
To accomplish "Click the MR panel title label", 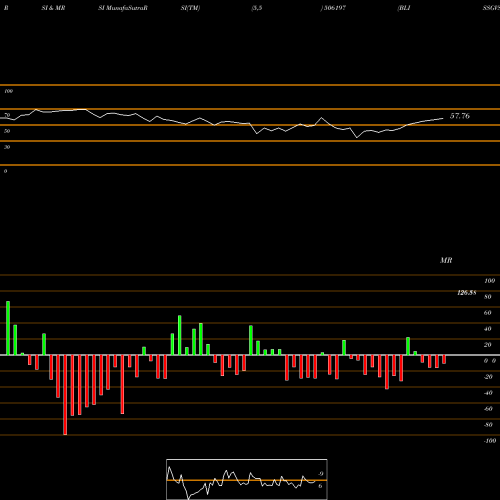I will click(446, 260).
